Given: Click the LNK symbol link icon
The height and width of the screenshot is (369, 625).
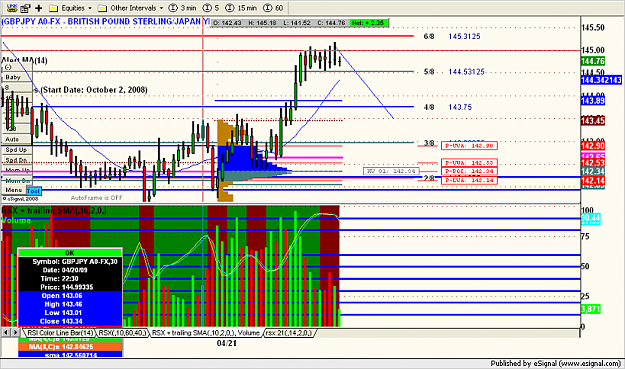Looking at the screenshot, I should [12, 7].
